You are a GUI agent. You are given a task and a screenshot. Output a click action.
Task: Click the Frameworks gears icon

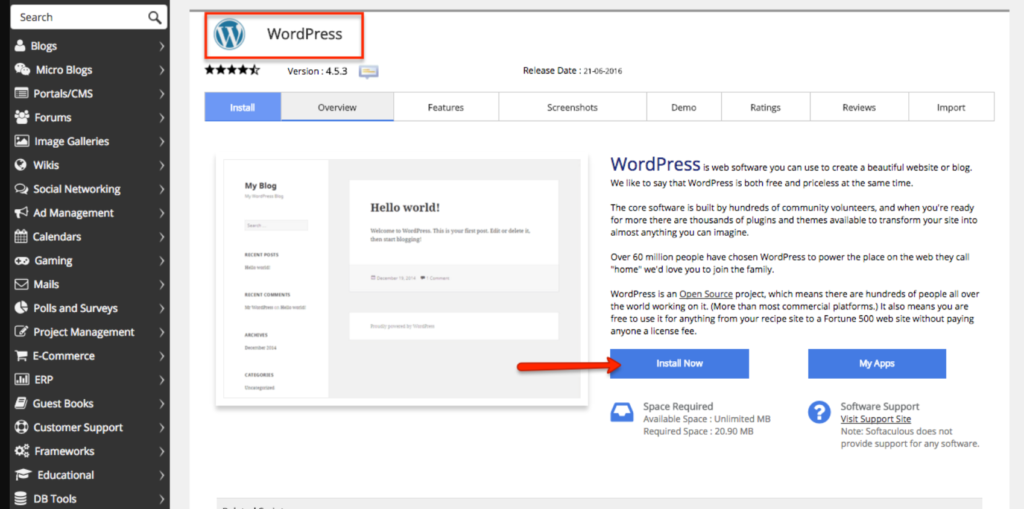click(x=22, y=451)
